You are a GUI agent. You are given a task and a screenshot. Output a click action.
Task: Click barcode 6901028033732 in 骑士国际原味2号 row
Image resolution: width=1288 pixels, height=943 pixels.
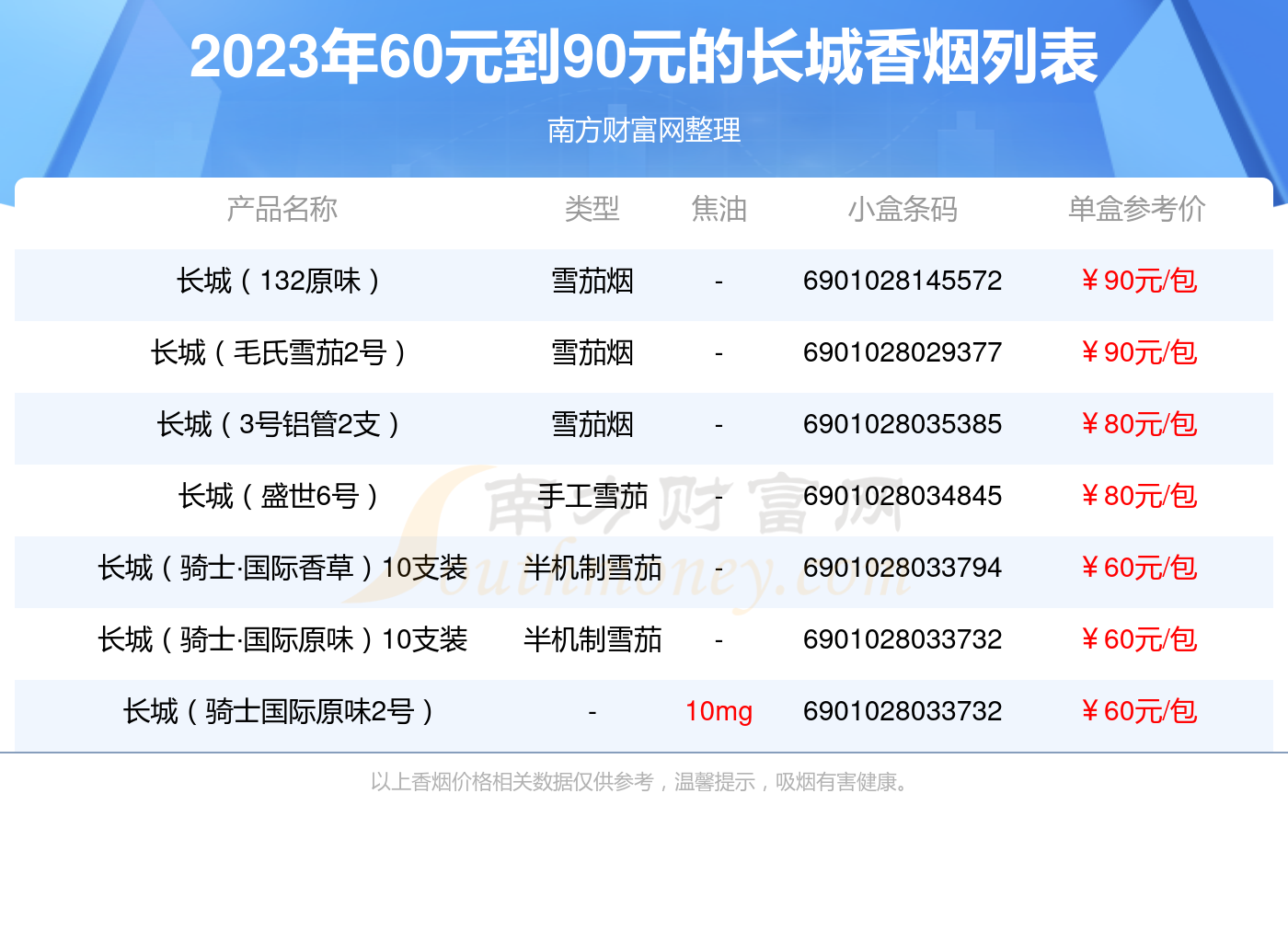click(x=903, y=711)
